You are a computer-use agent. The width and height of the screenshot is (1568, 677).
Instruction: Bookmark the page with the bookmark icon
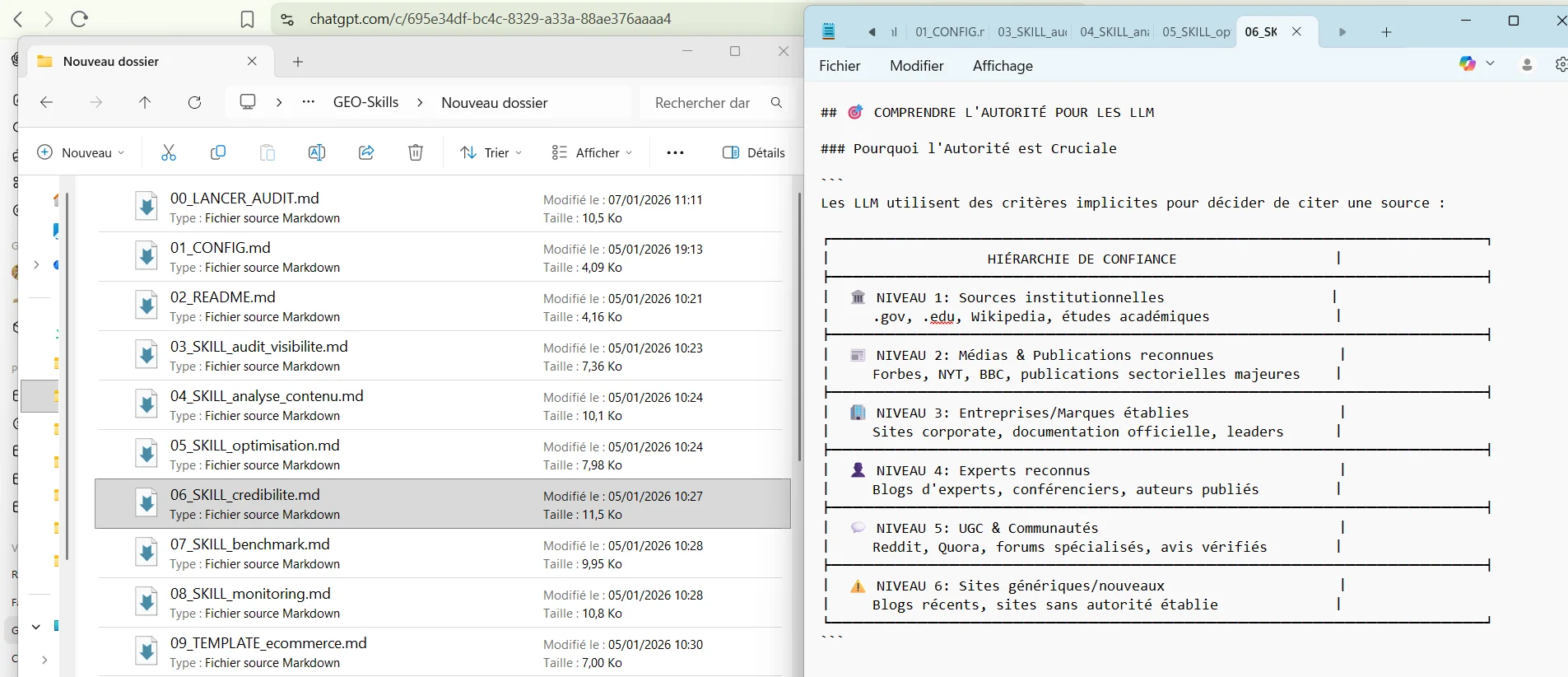(x=247, y=19)
